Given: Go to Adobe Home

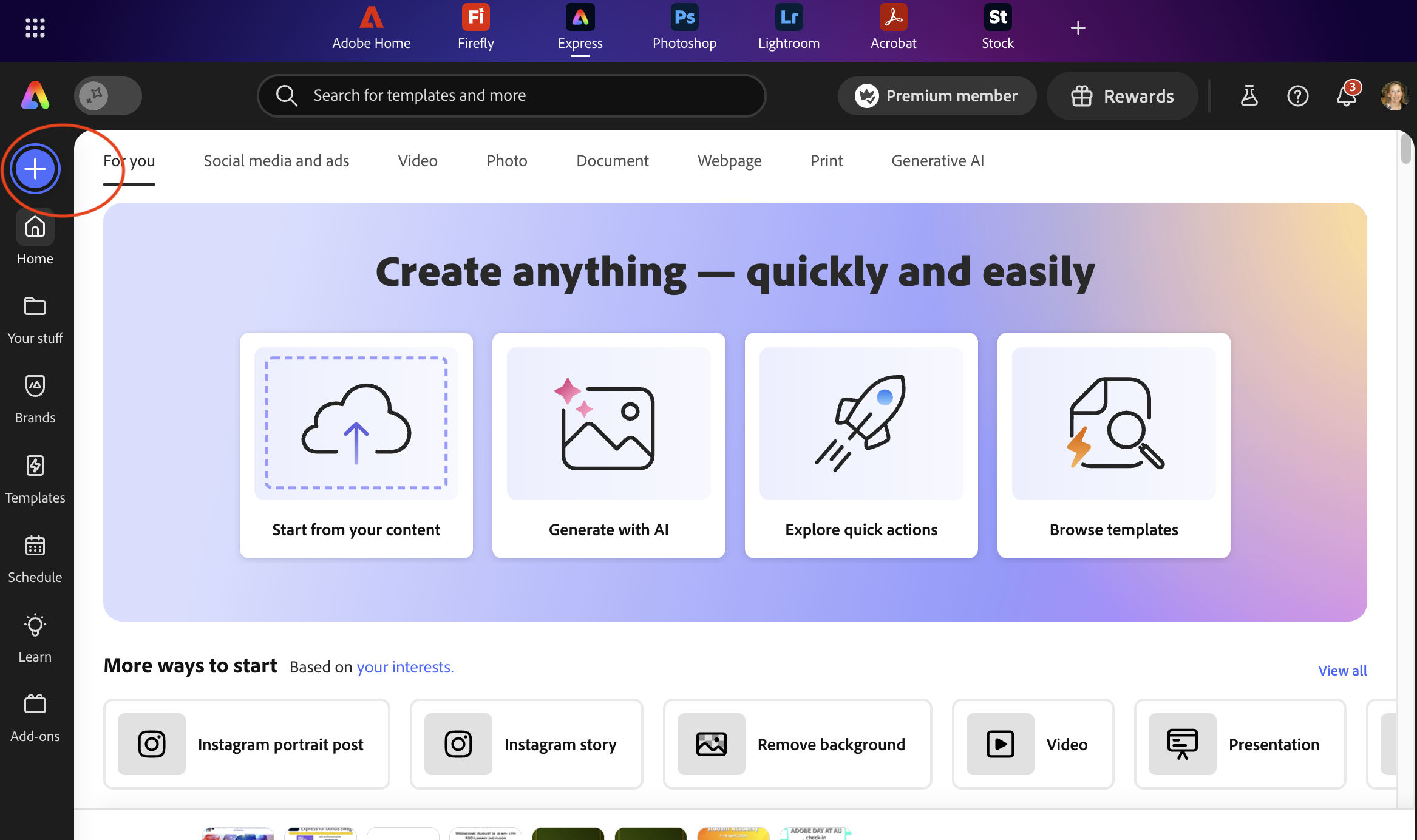Looking at the screenshot, I should coord(371,27).
